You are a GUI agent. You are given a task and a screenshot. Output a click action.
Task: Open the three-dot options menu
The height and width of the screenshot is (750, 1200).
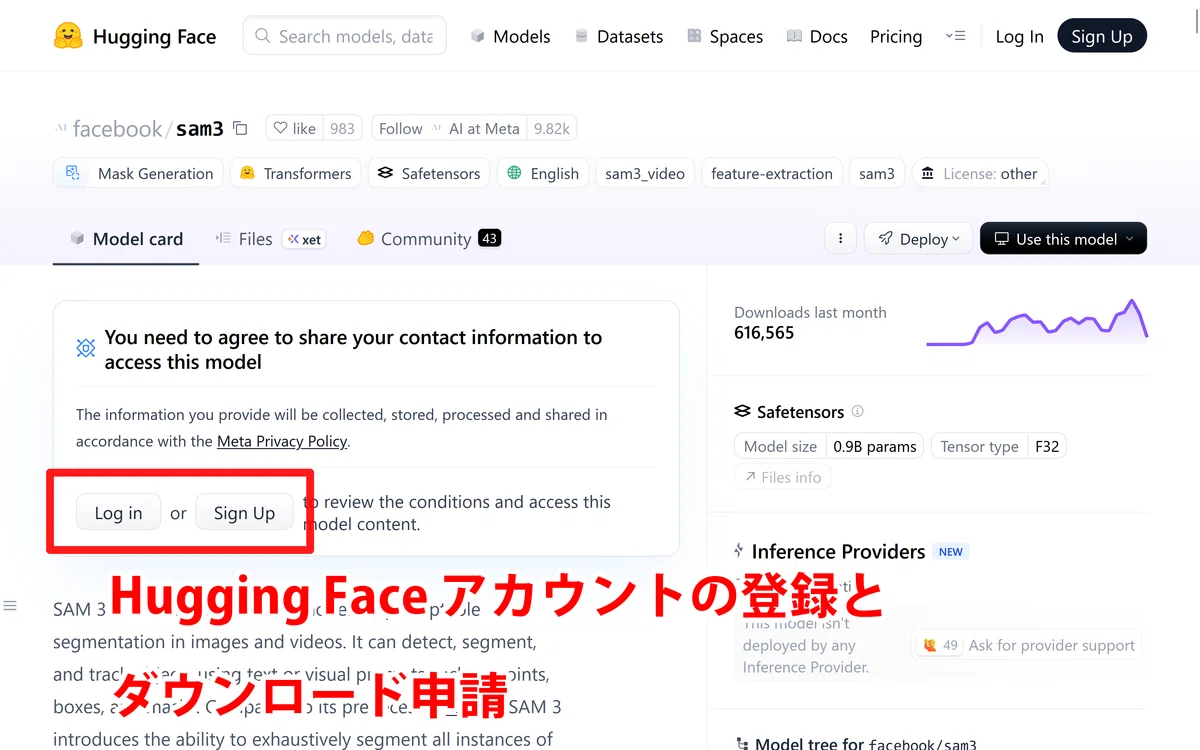pyautogui.click(x=840, y=239)
